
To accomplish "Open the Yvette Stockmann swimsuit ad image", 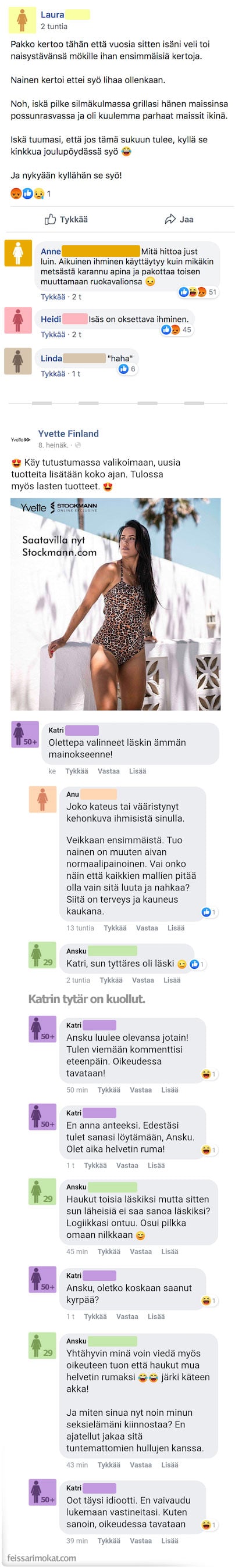I will tap(116, 604).
